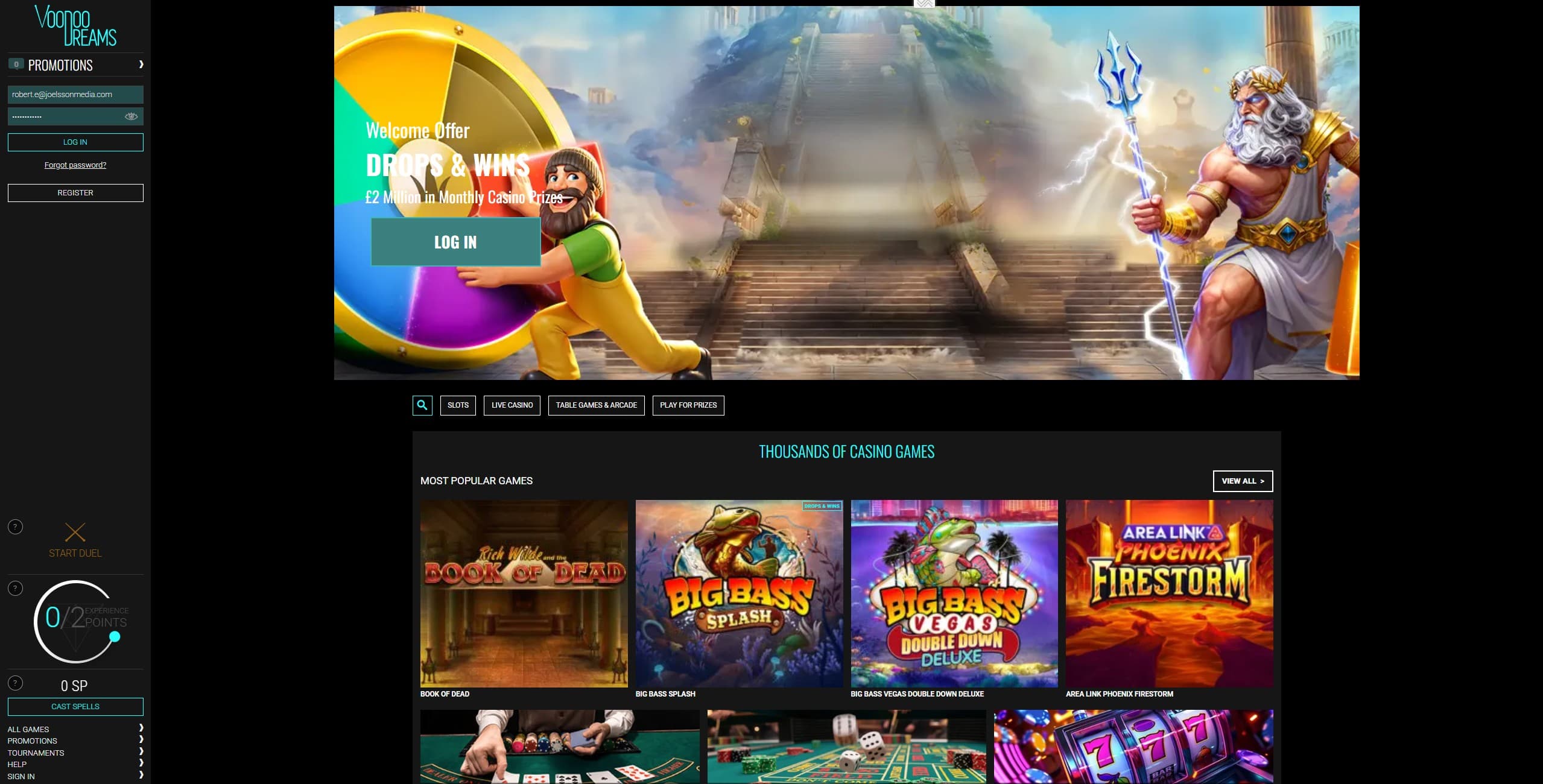
Task: Click the banner Log In button
Action: tap(455, 242)
